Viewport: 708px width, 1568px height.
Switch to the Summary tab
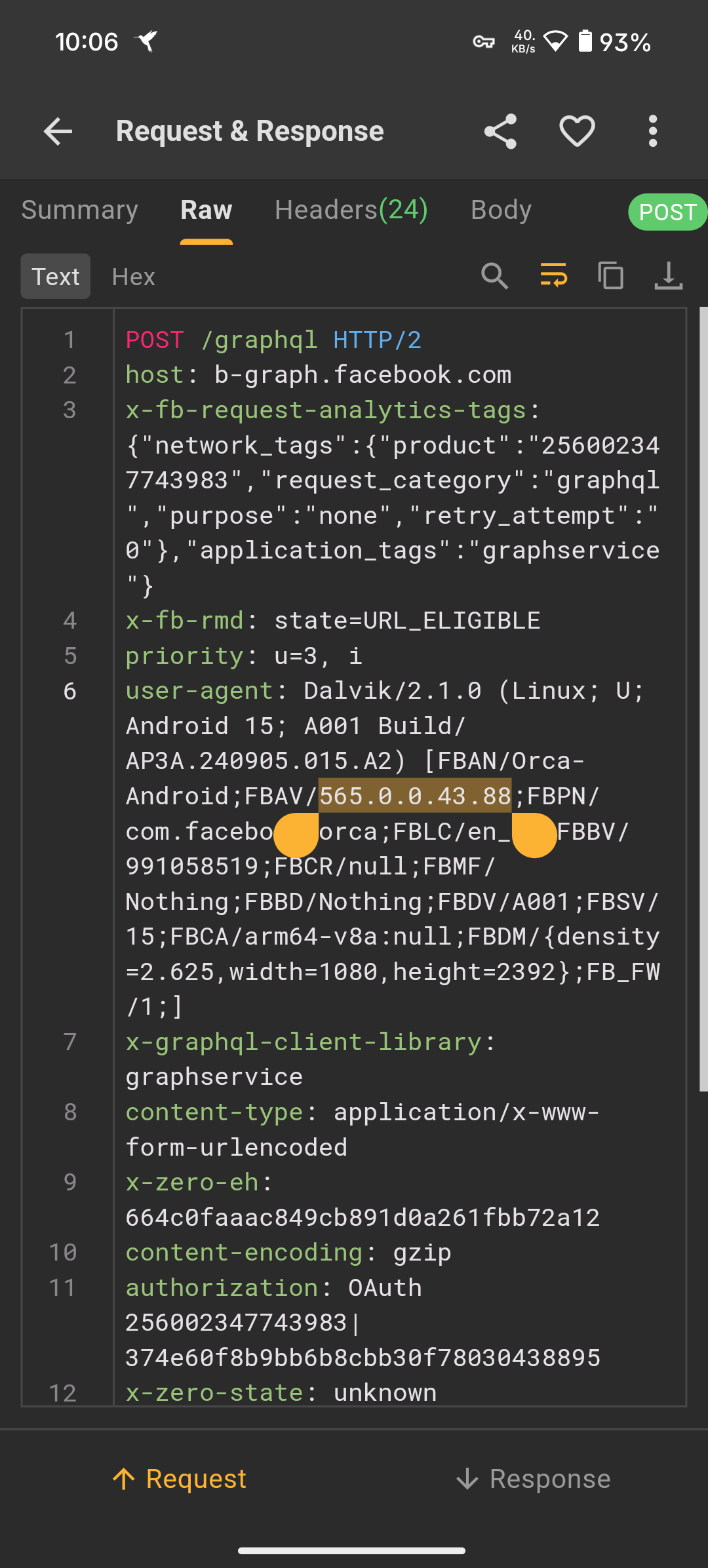tap(80, 210)
